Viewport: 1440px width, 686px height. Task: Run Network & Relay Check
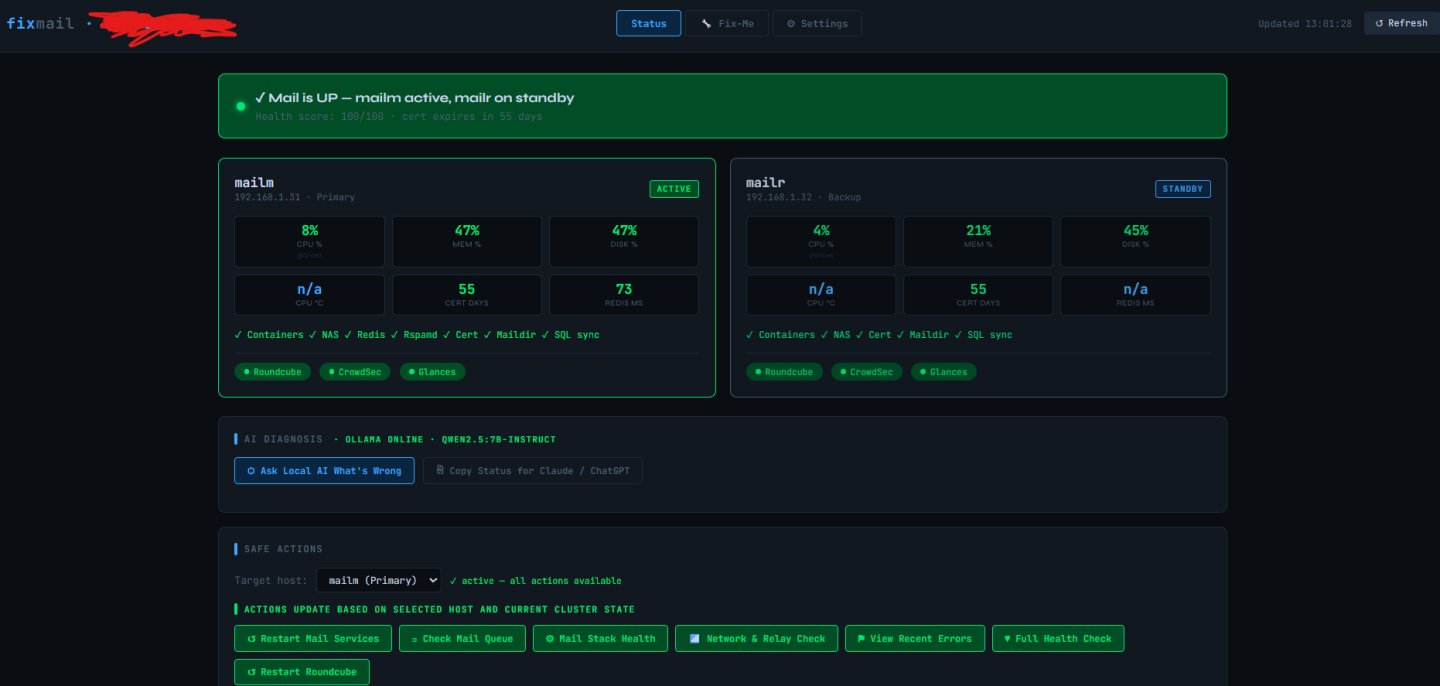[757, 638]
